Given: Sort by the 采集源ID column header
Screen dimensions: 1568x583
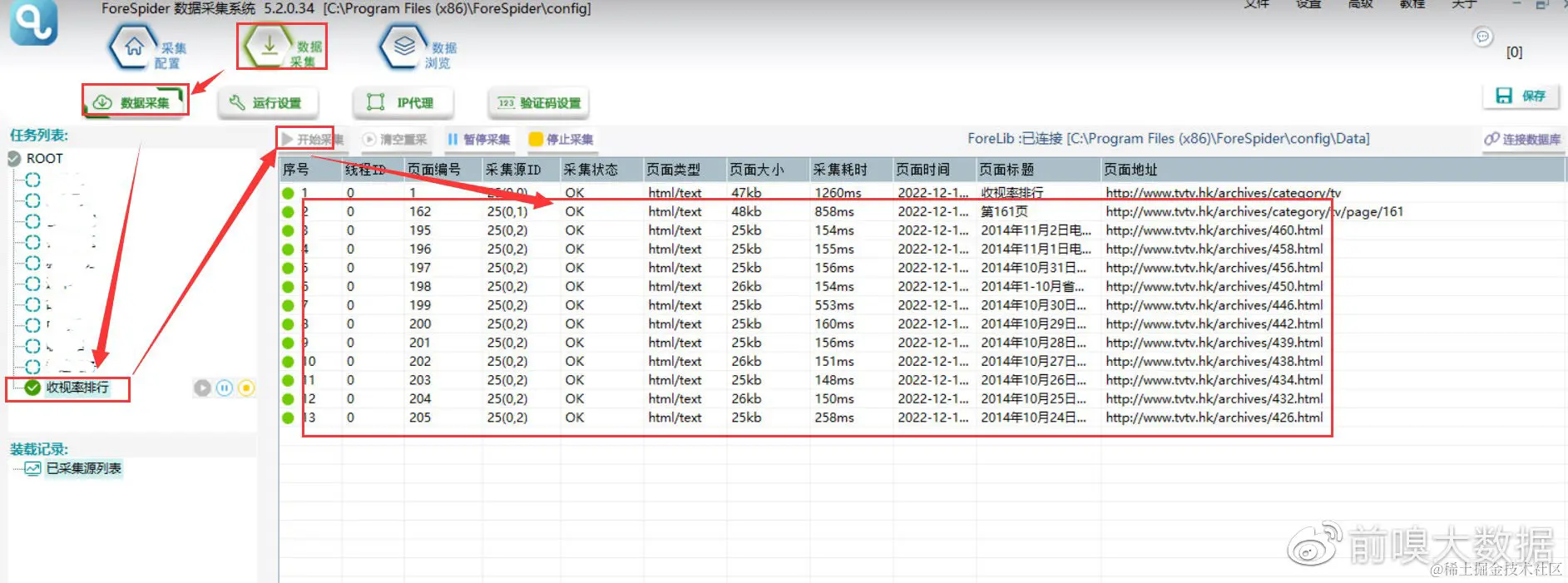Looking at the screenshot, I should 521,170.
